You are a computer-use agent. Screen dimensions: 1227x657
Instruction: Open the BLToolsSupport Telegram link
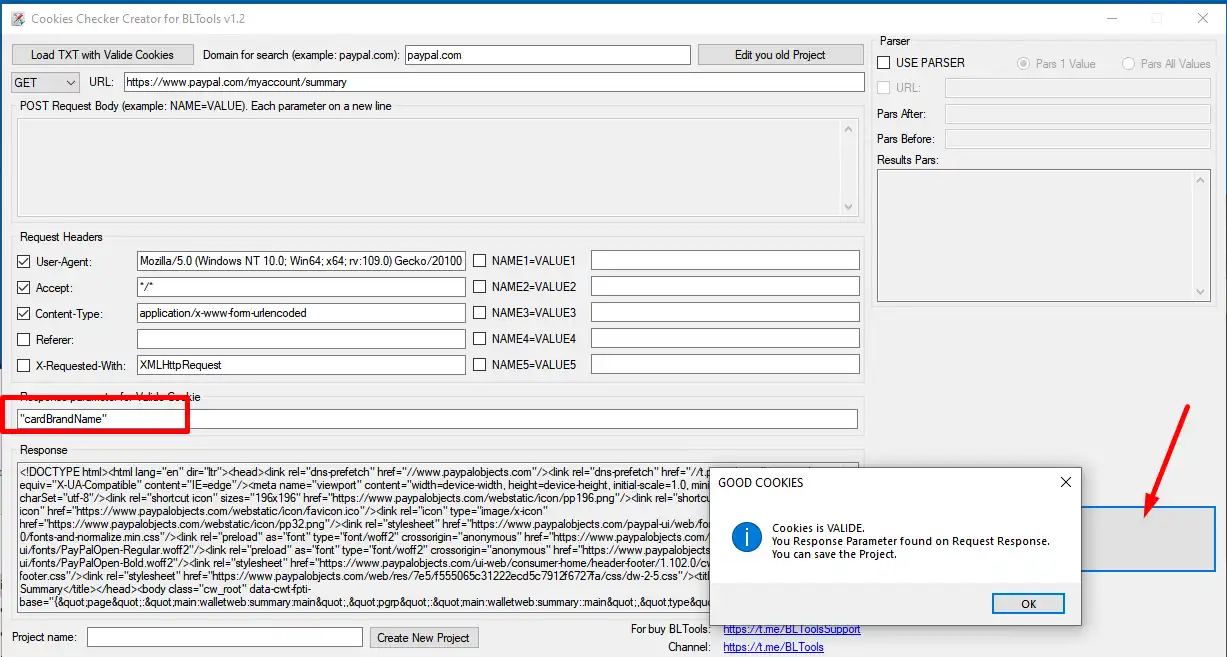point(791,629)
